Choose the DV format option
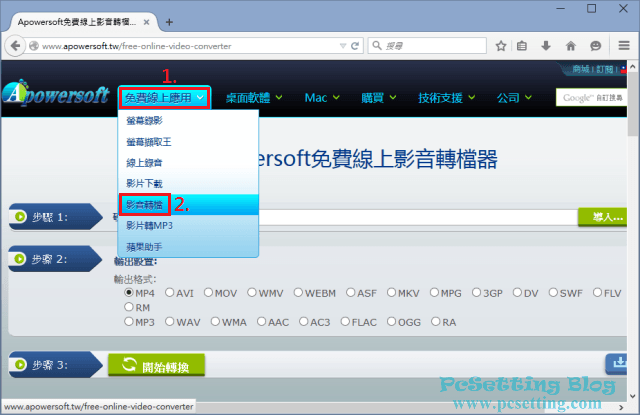The width and height of the screenshot is (640, 415). pyautogui.click(x=518, y=293)
